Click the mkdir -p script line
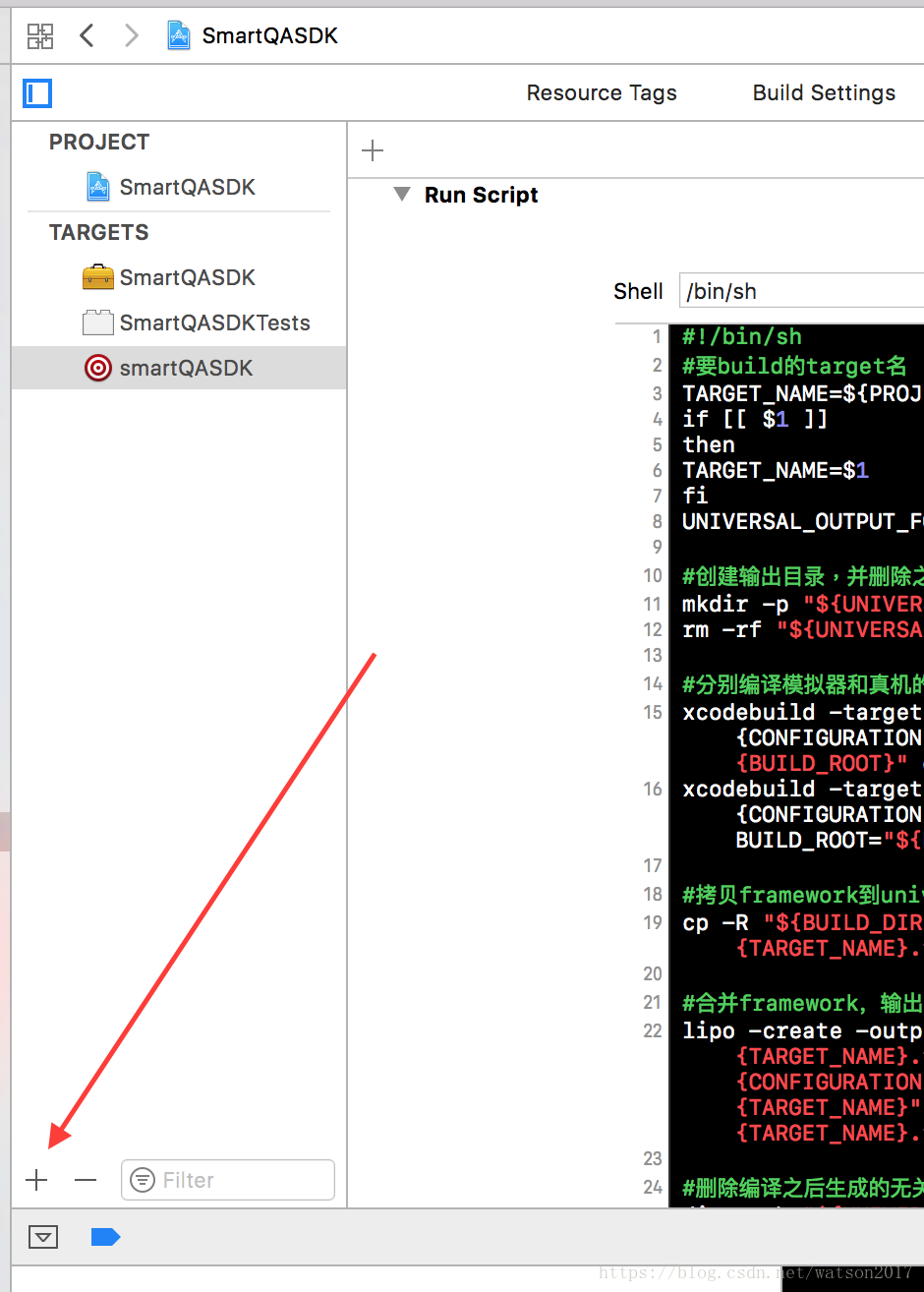Image resolution: width=924 pixels, height=1292 pixels. pyautogui.click(x=802, y=604)
